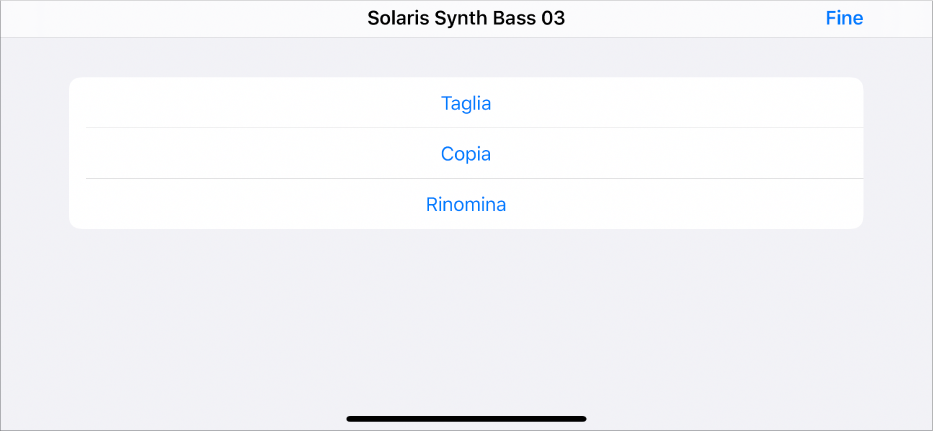Select the header title text
This screenshot has width=934, height=431.
(x=466, y=18)
